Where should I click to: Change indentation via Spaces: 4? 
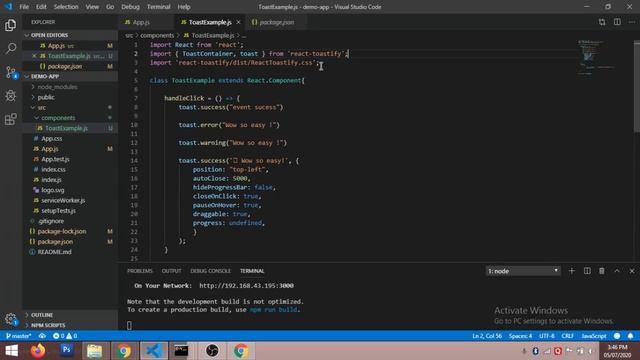coord(520,336)
